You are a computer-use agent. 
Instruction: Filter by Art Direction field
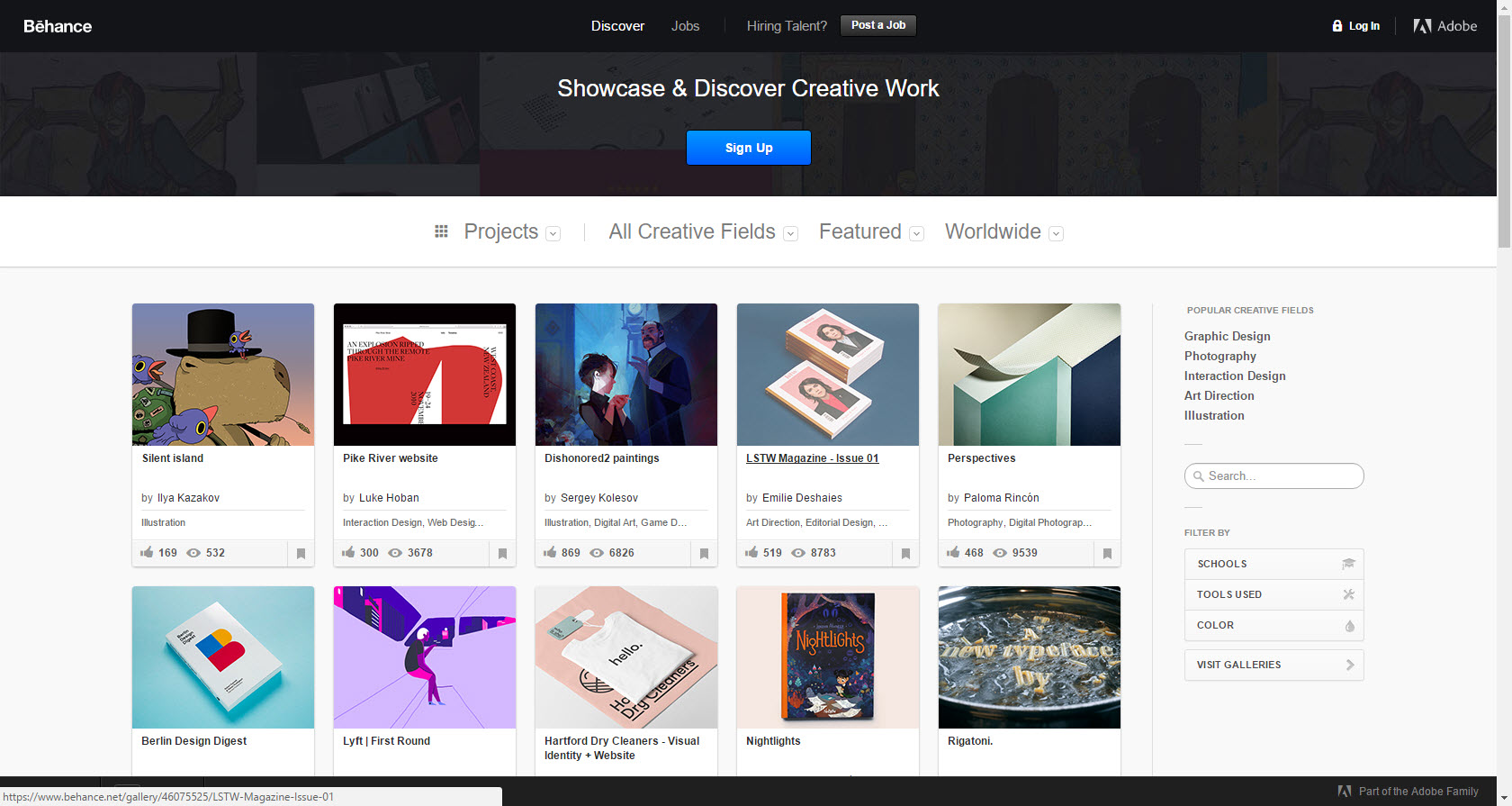tap(1219, 395)
